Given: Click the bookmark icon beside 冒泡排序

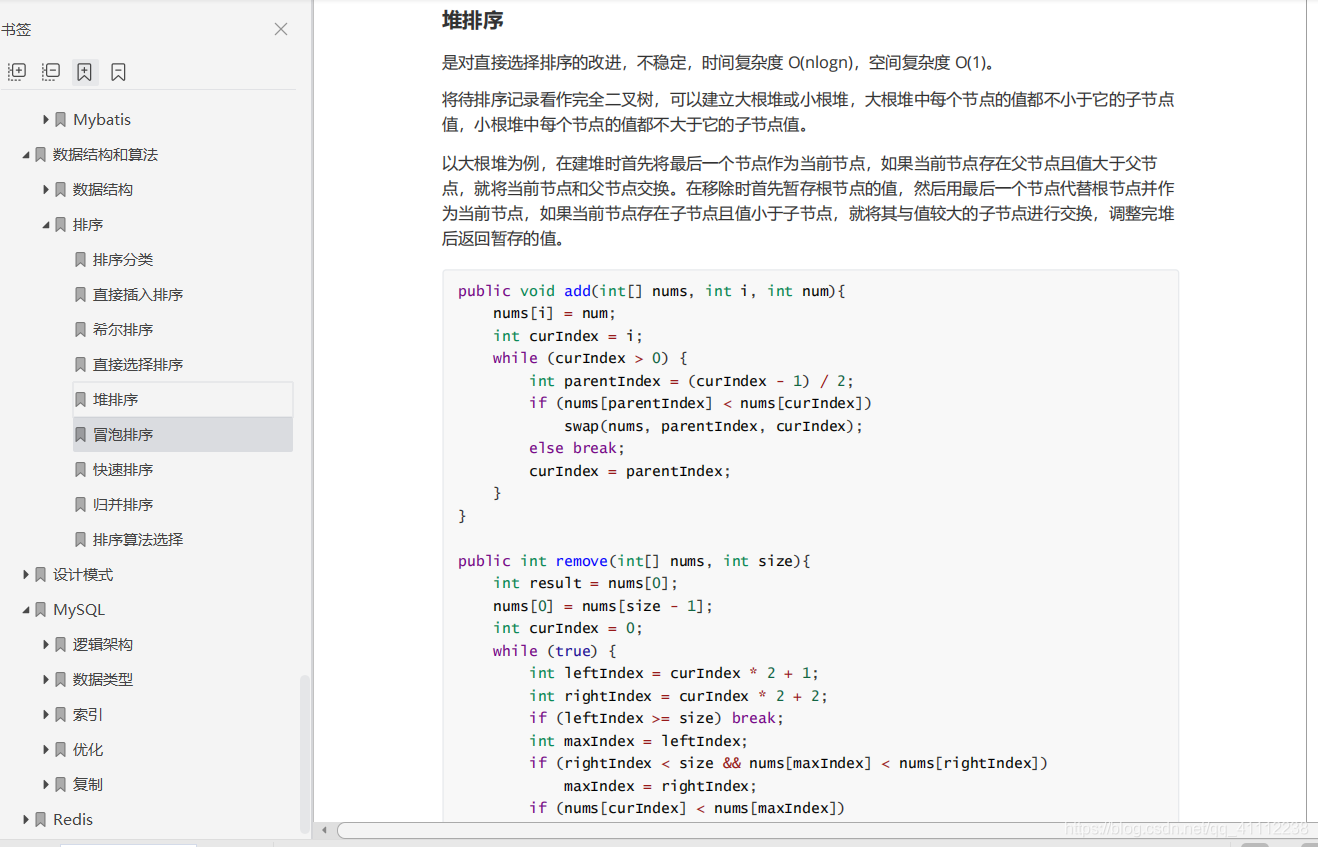Looking at the screenshot, I should pos(81,434).
